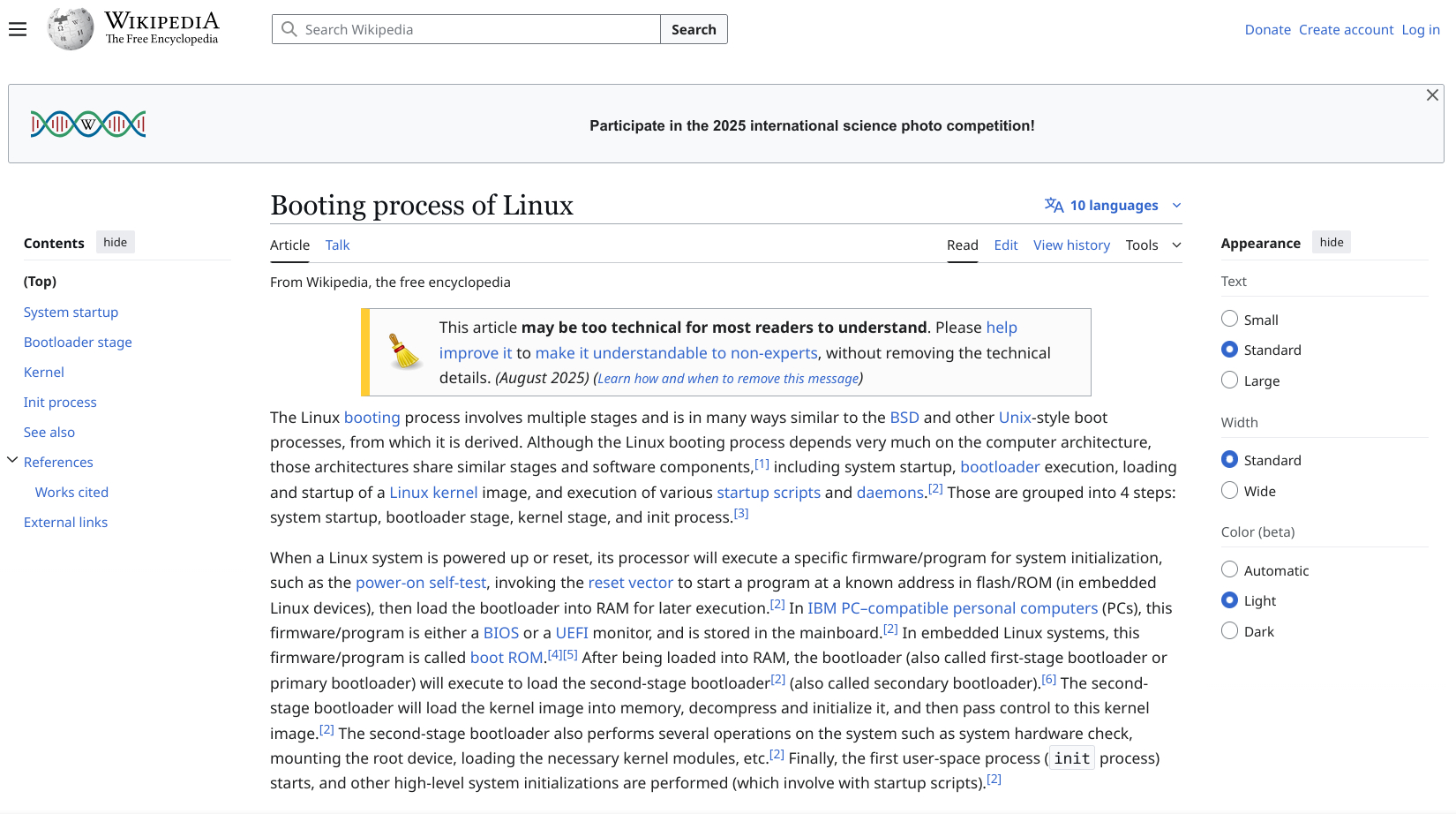The image size is (1456, 814).
Task: Hide the Appearance panel
Action: 1331,243
